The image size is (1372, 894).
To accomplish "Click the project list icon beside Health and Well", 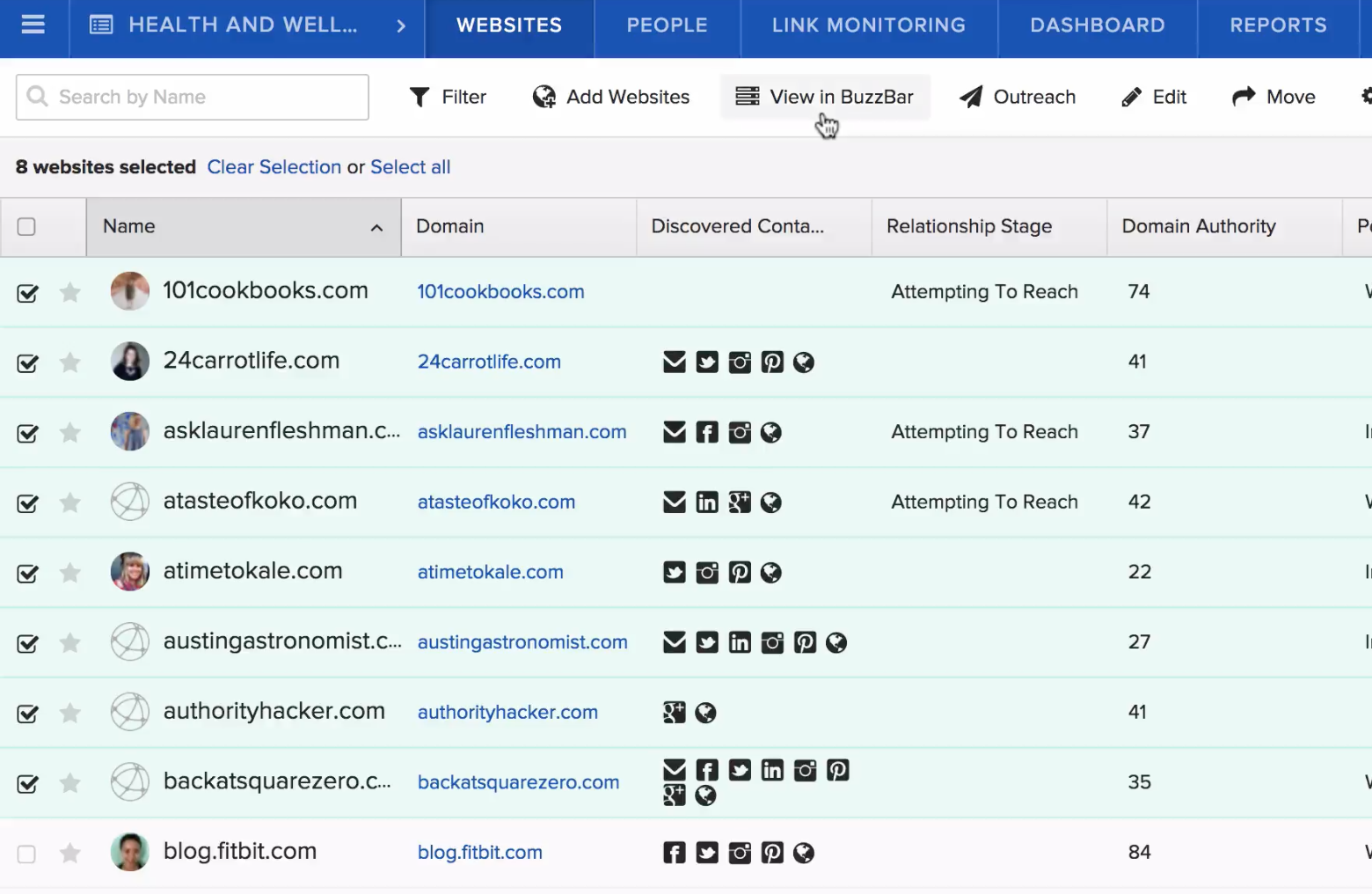I will tap(101, 25).
